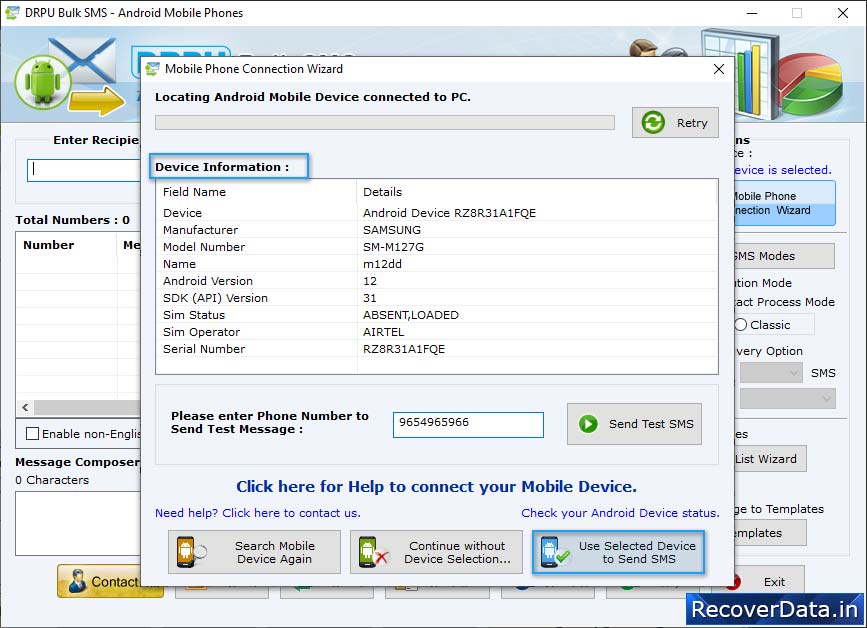Click Need help contact us link
The image size is (867, 628).
(x=258, y=513)
